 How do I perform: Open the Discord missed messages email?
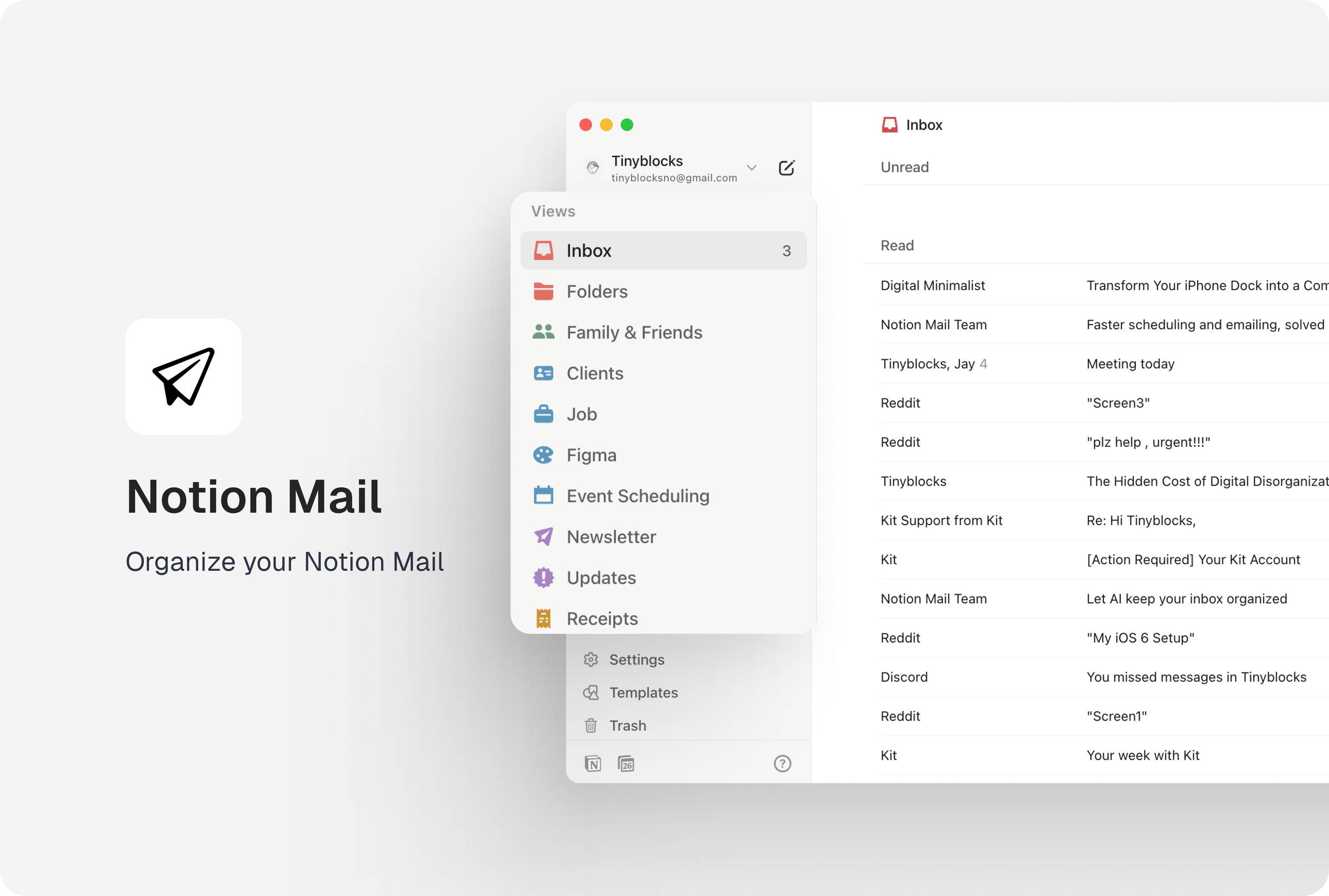click(1104, 677)
